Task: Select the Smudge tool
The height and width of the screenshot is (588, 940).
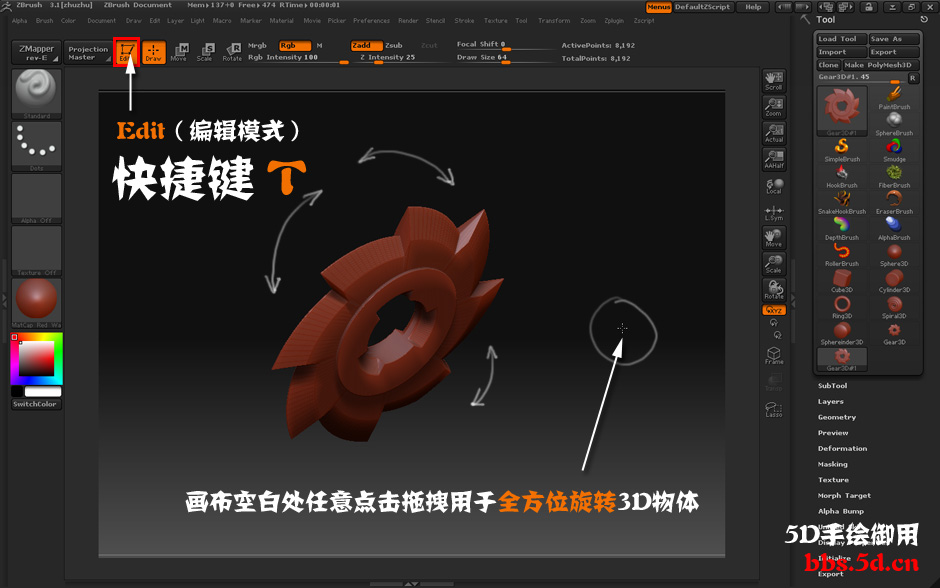Action: (x=894, y=150)
